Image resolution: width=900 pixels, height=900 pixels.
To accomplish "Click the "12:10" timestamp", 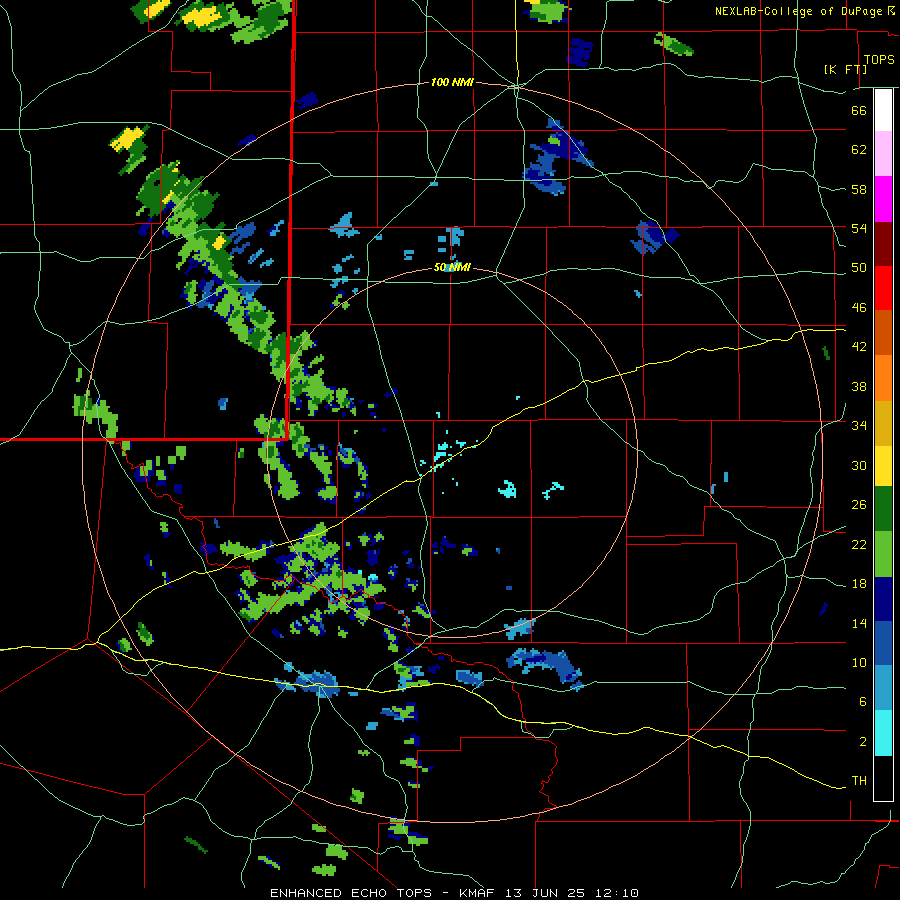I will point(616,893).
